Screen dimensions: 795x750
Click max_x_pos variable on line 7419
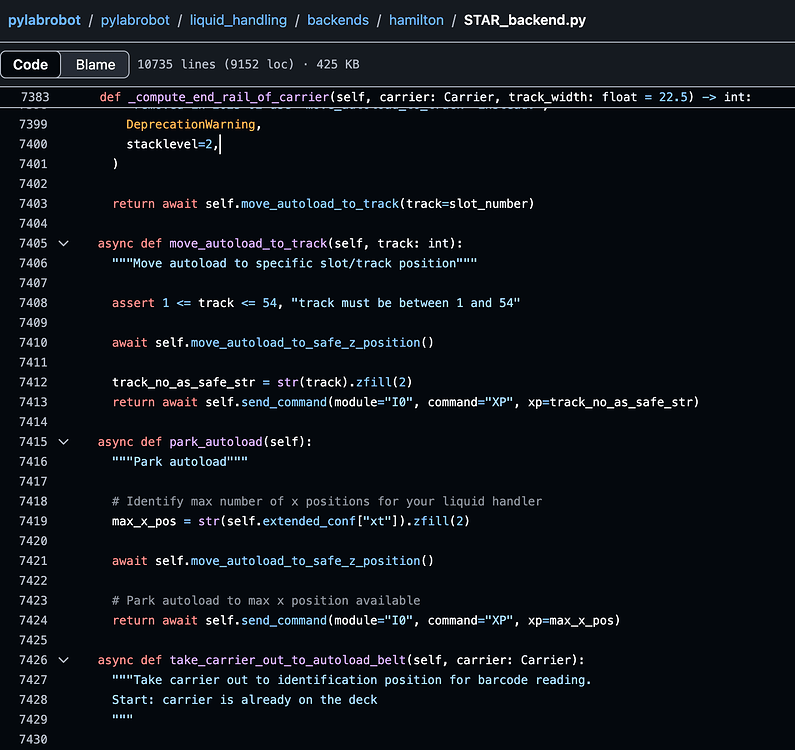[144, 521]
